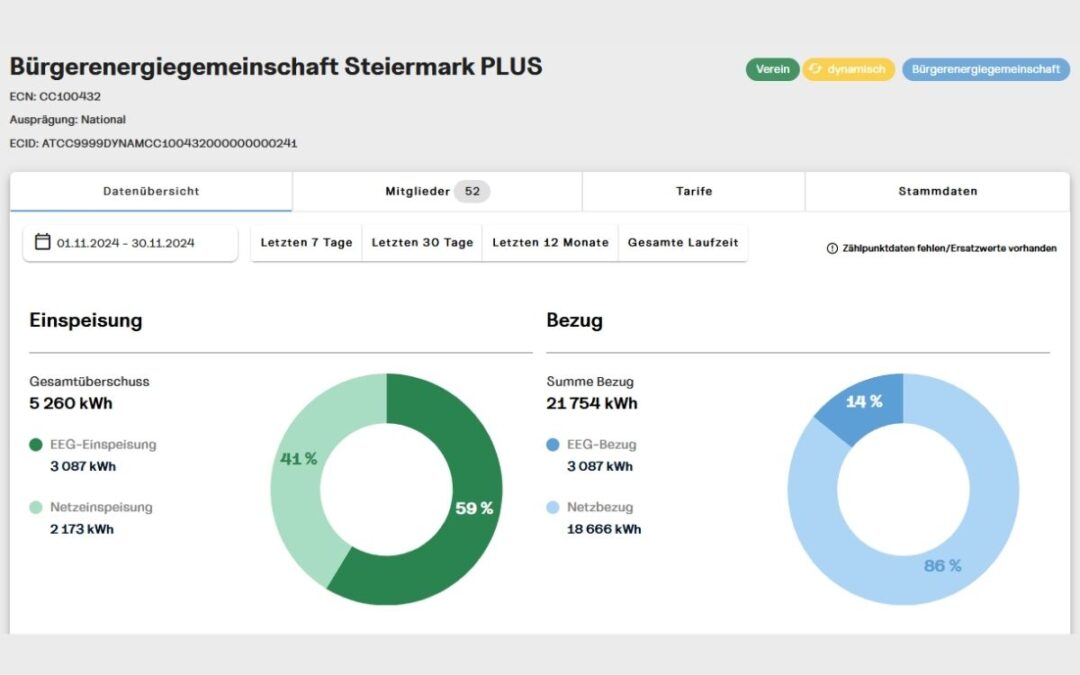Click the blue Bürgerenergiegemeinschaft badge

pyautogui.click(x=985, y=69)
